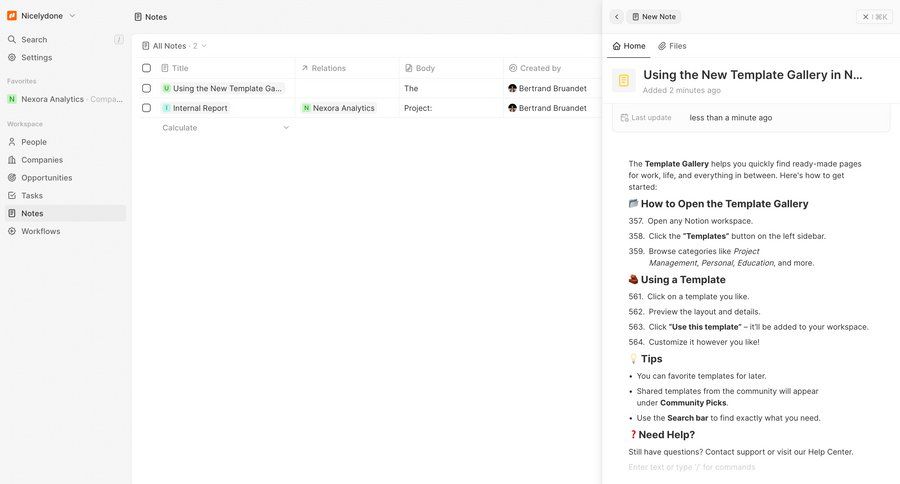The image size is (900, 484).
Task: Click the Companies building icon
Action: [x=11, y=160]
